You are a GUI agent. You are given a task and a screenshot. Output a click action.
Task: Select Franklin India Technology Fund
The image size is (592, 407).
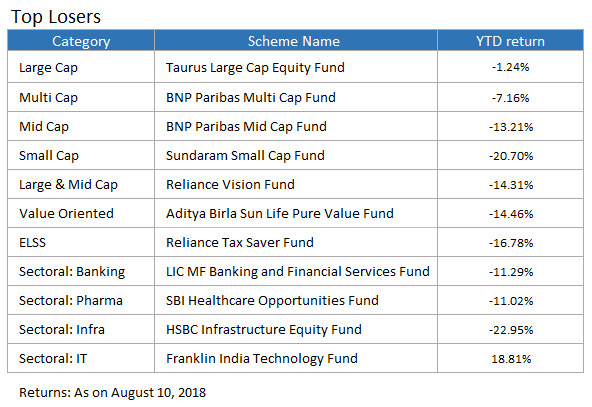coord(262,359)
